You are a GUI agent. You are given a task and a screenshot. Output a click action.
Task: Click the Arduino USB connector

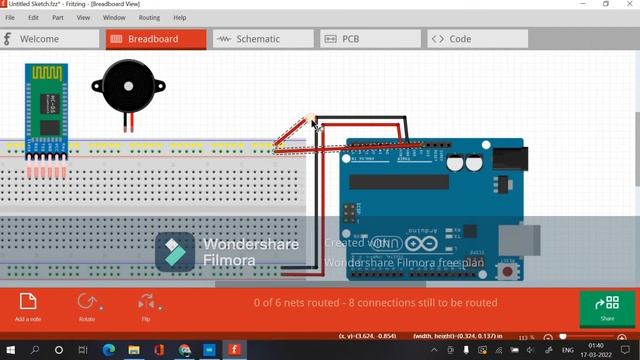coord(520,241)
